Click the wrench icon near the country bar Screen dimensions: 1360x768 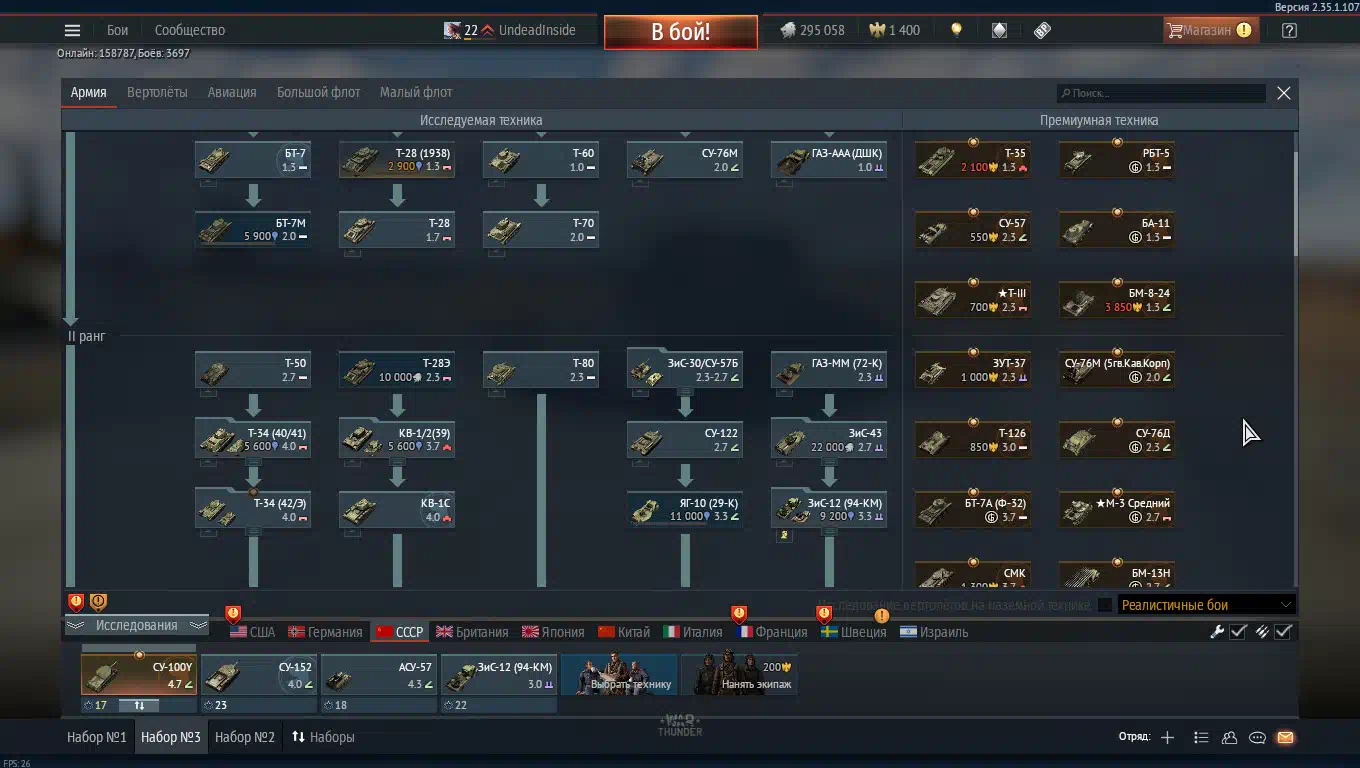click(x=1217, y=631)
